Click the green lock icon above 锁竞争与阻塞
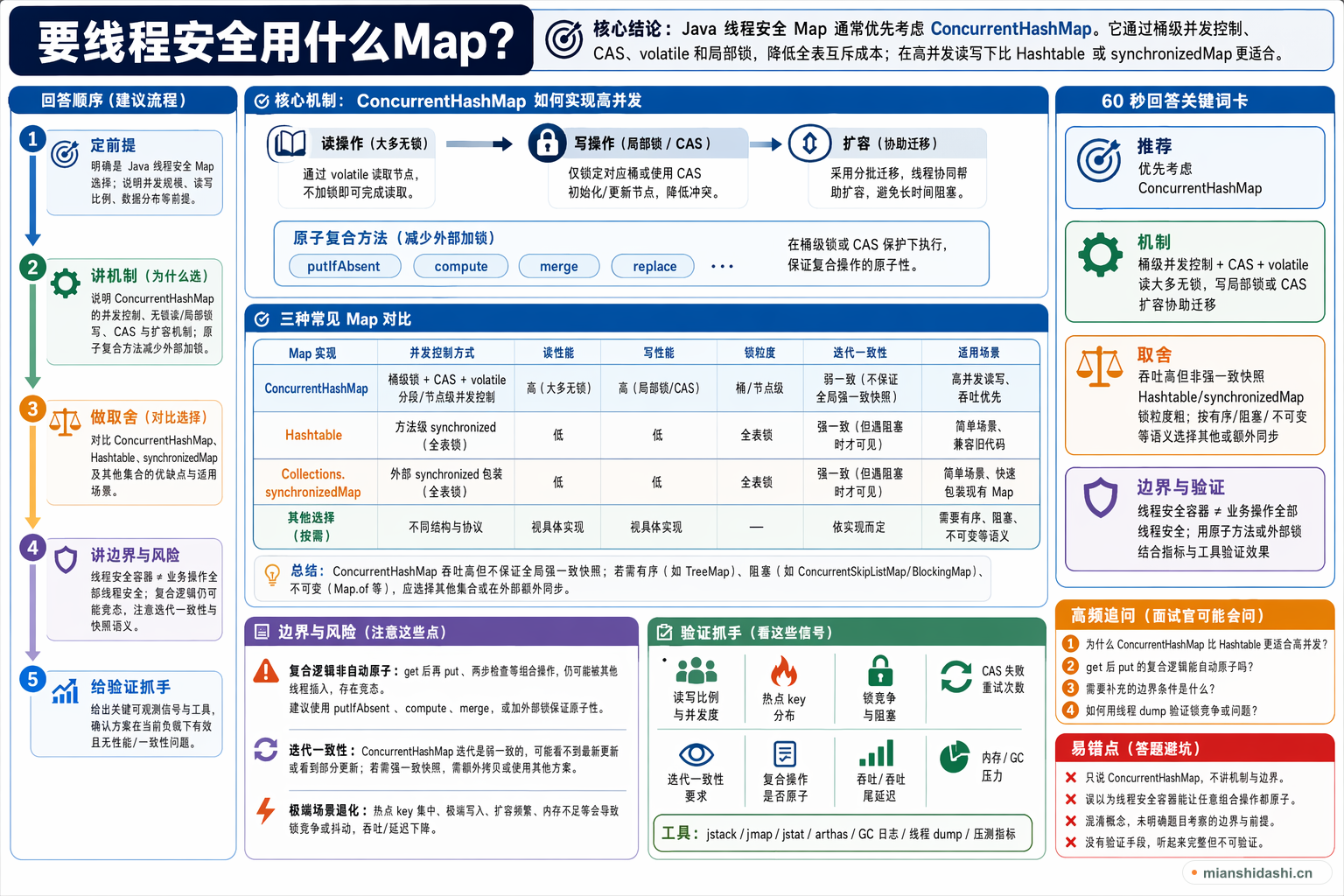The image size is (1344, 896). point(880,671)
